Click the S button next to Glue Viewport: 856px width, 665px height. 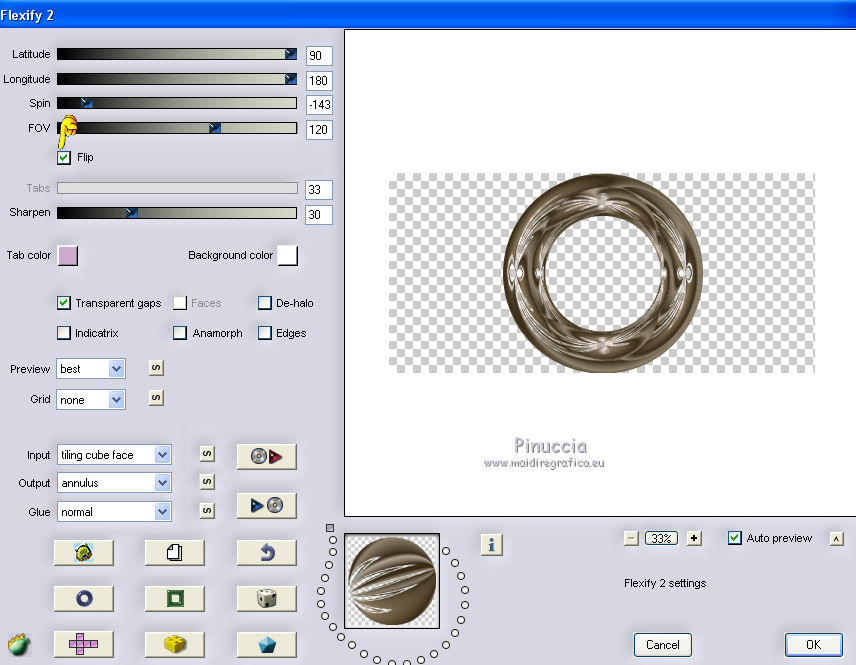pos(207,510)
